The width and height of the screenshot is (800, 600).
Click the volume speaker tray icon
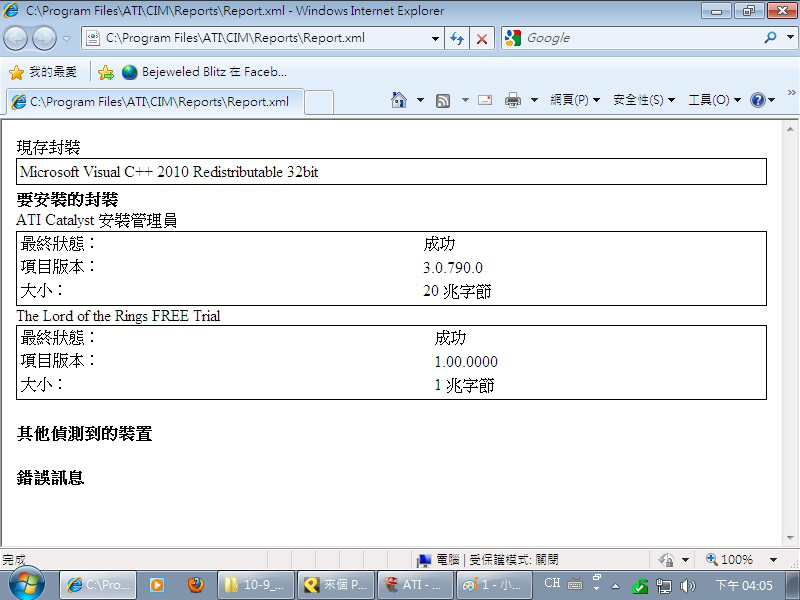click(x=687, y=586)
